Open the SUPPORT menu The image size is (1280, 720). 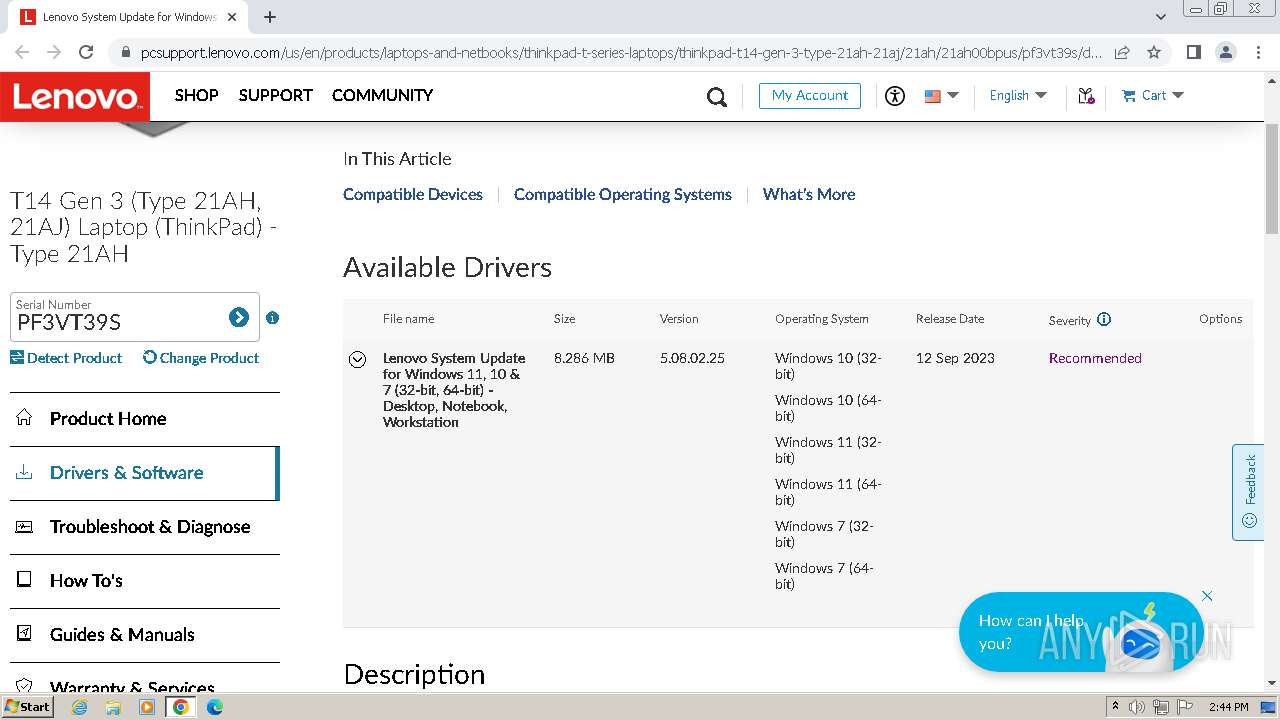pyautogui.click(x=275, y=96)
